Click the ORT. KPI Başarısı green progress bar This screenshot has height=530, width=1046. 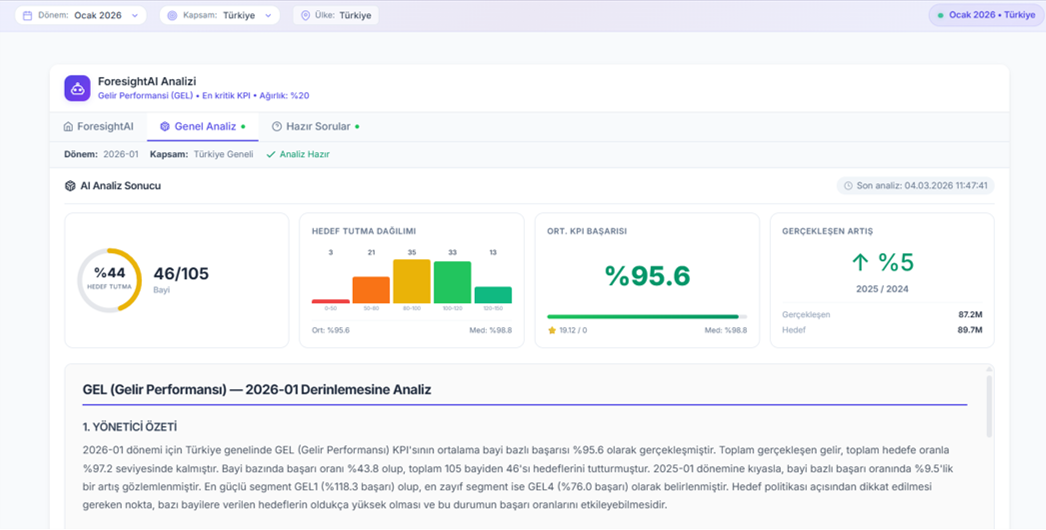[x=646, y=316]
